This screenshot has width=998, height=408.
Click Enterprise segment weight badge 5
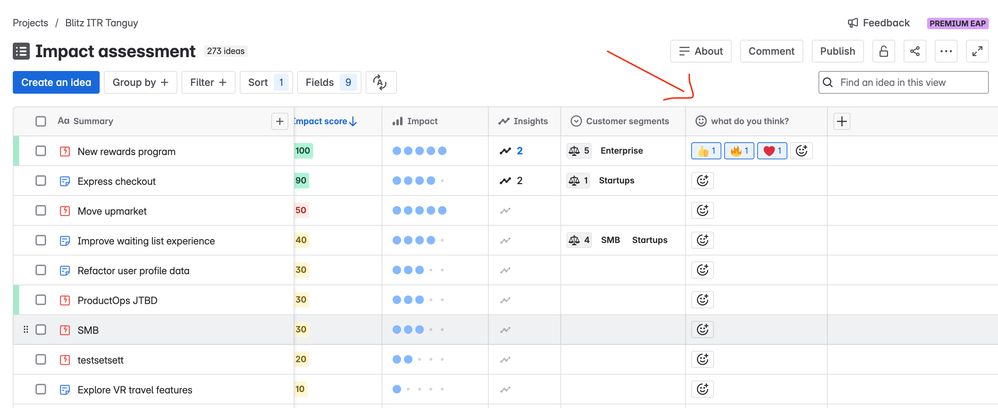pos(579,151)
